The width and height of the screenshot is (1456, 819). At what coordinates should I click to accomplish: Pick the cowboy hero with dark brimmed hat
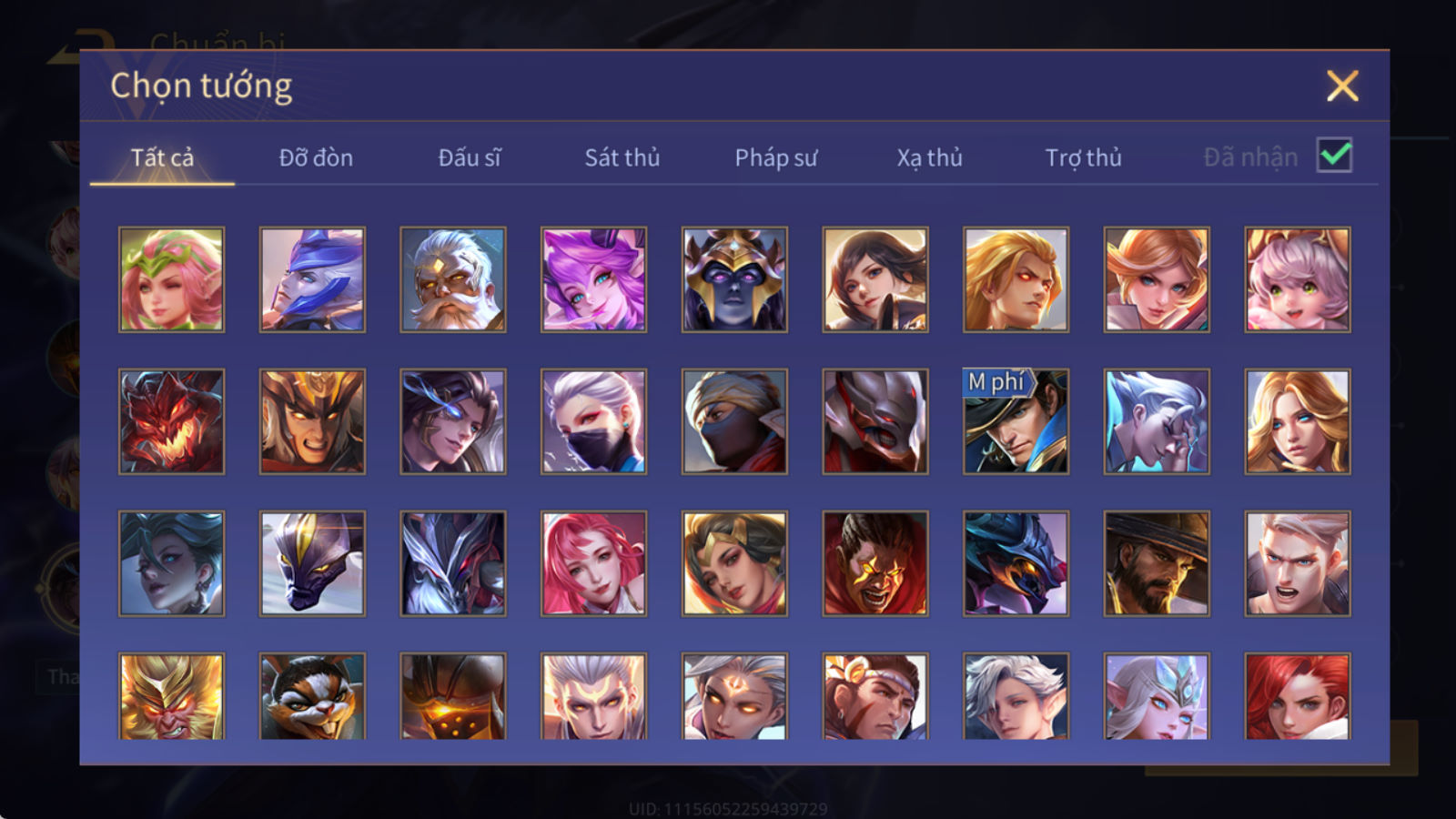pos(1157,563)
